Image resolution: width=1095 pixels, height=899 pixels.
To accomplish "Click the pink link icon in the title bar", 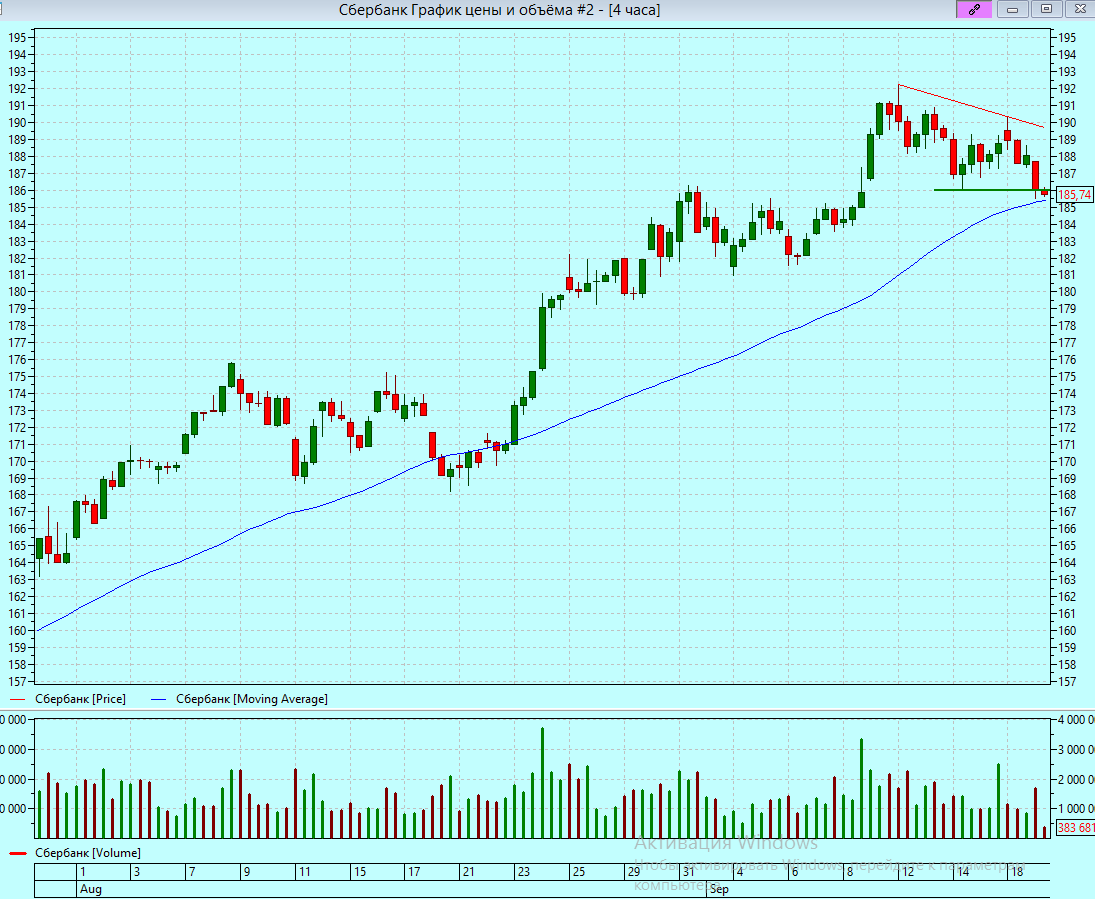I will (973, 9).
